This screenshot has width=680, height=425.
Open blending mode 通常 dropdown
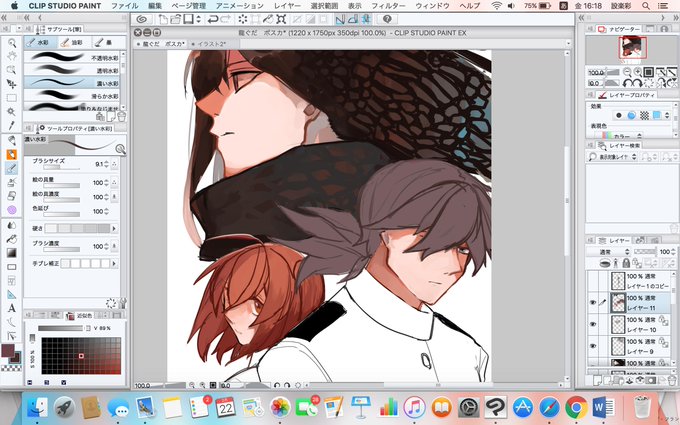point(608,252)
